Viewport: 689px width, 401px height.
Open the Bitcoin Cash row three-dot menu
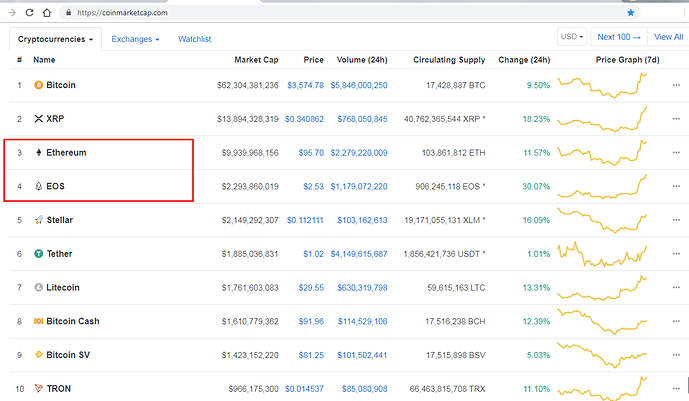point(676,321)
